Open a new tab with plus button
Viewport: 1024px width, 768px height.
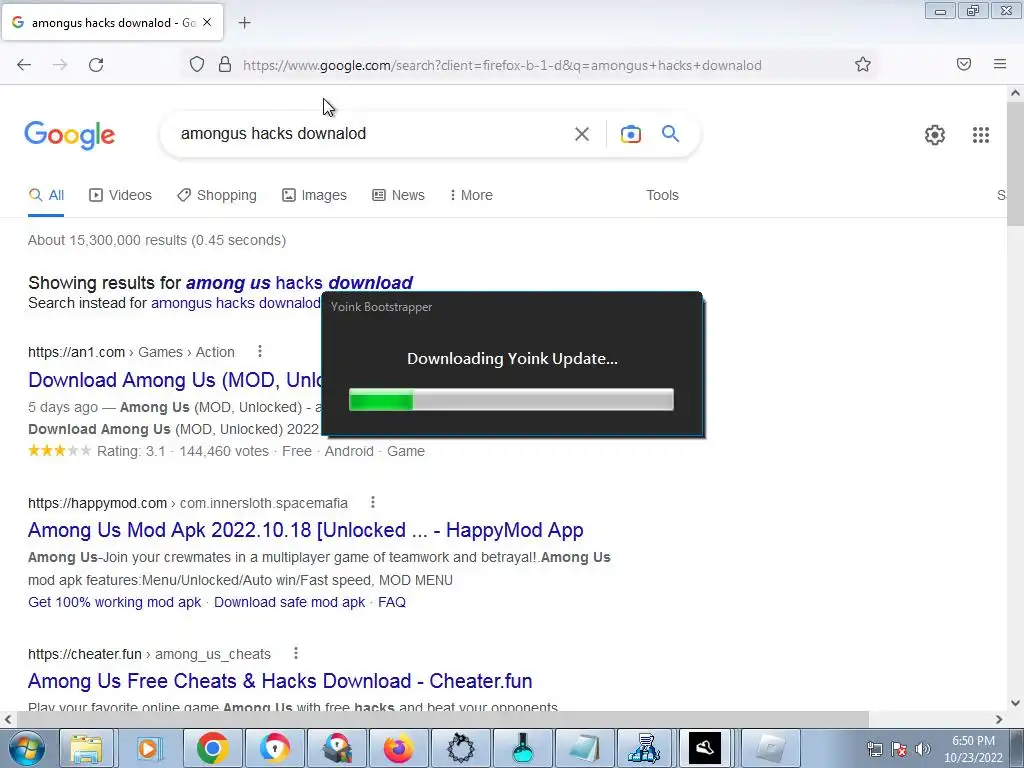[244, 23]
